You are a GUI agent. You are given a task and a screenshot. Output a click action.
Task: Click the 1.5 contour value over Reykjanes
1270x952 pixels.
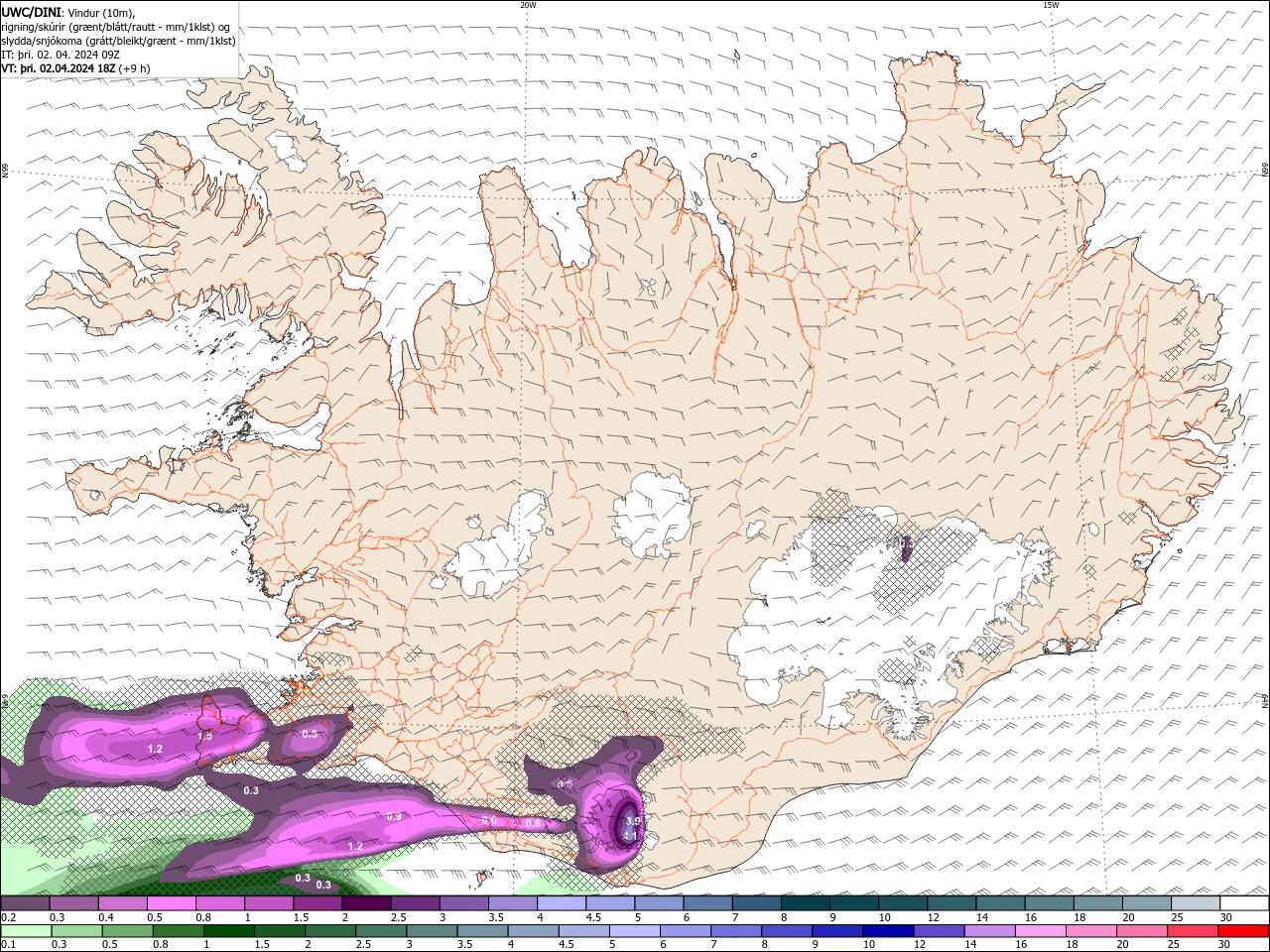[x=204, y=736]
